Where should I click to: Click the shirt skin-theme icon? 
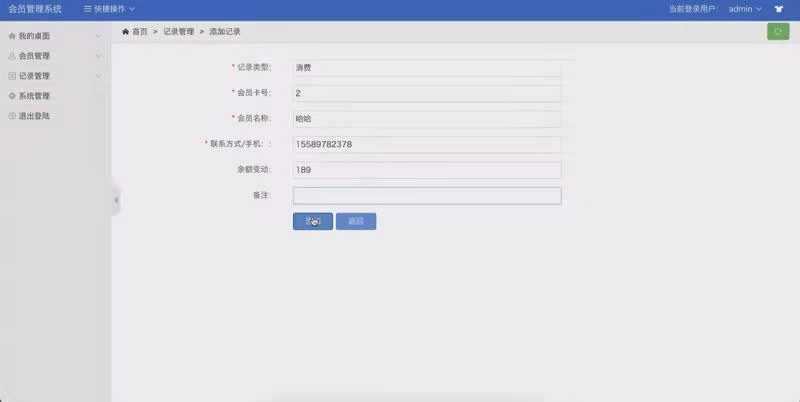point(779,9)
